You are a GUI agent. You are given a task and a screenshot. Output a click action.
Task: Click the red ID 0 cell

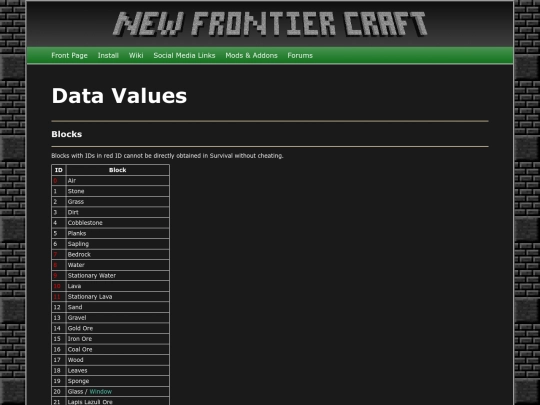click(x=59, y=180)
